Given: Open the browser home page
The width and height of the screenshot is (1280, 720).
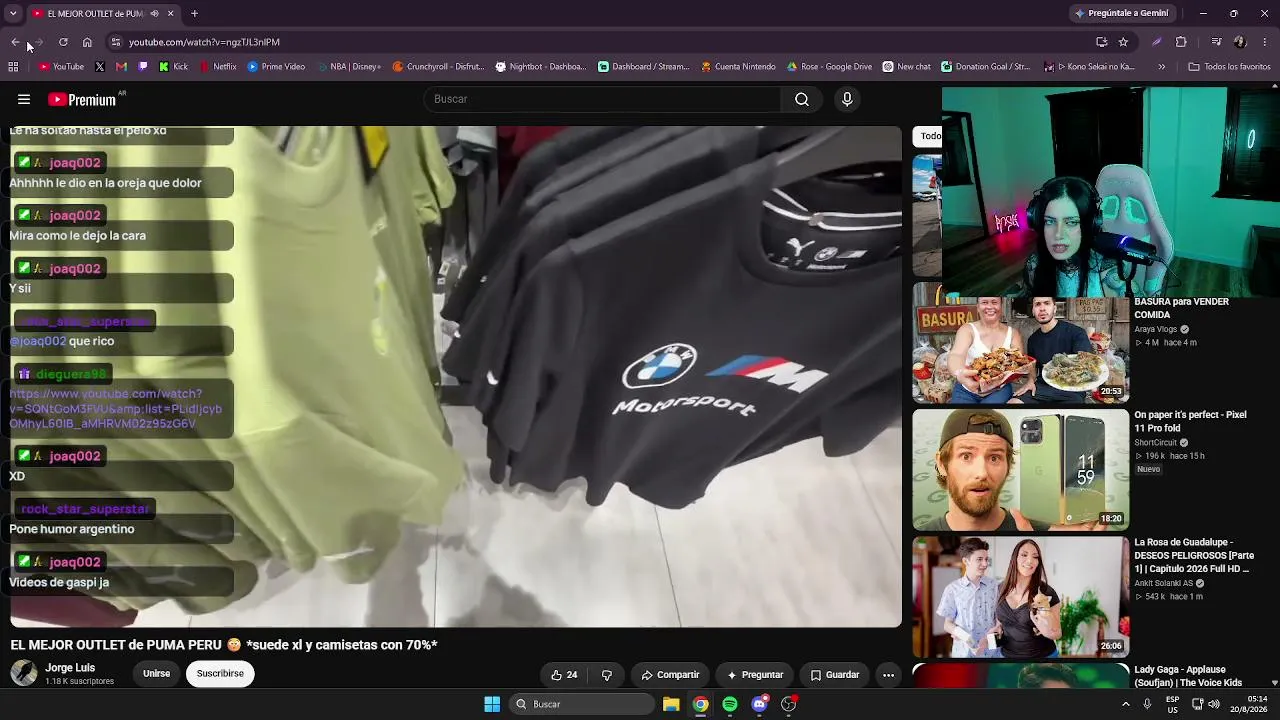Looking at the screenshot, I should coord(87,42).
